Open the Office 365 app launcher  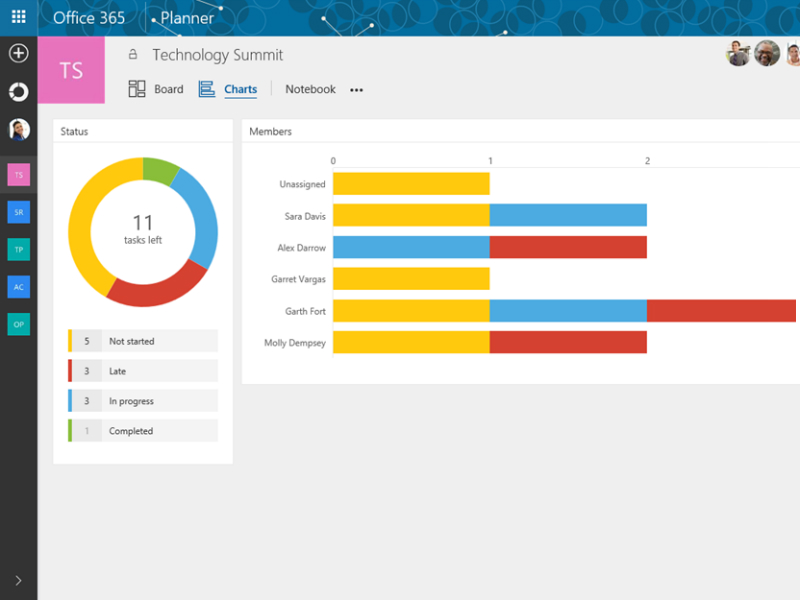click(18, 17)
